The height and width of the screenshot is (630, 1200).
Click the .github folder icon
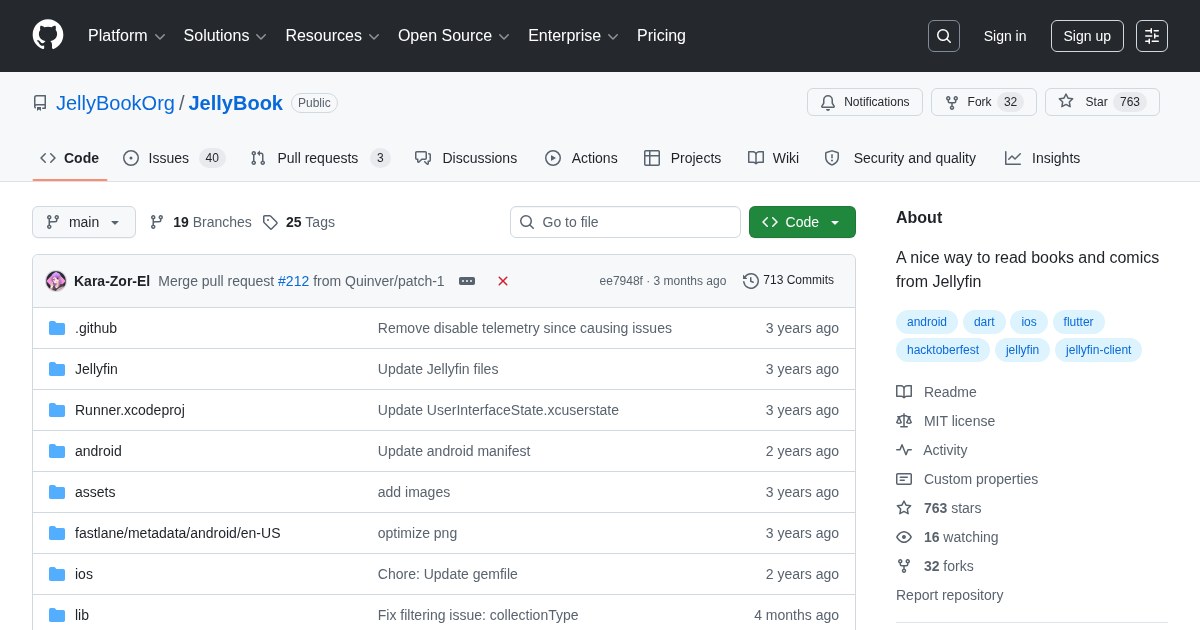coord(57,328)
